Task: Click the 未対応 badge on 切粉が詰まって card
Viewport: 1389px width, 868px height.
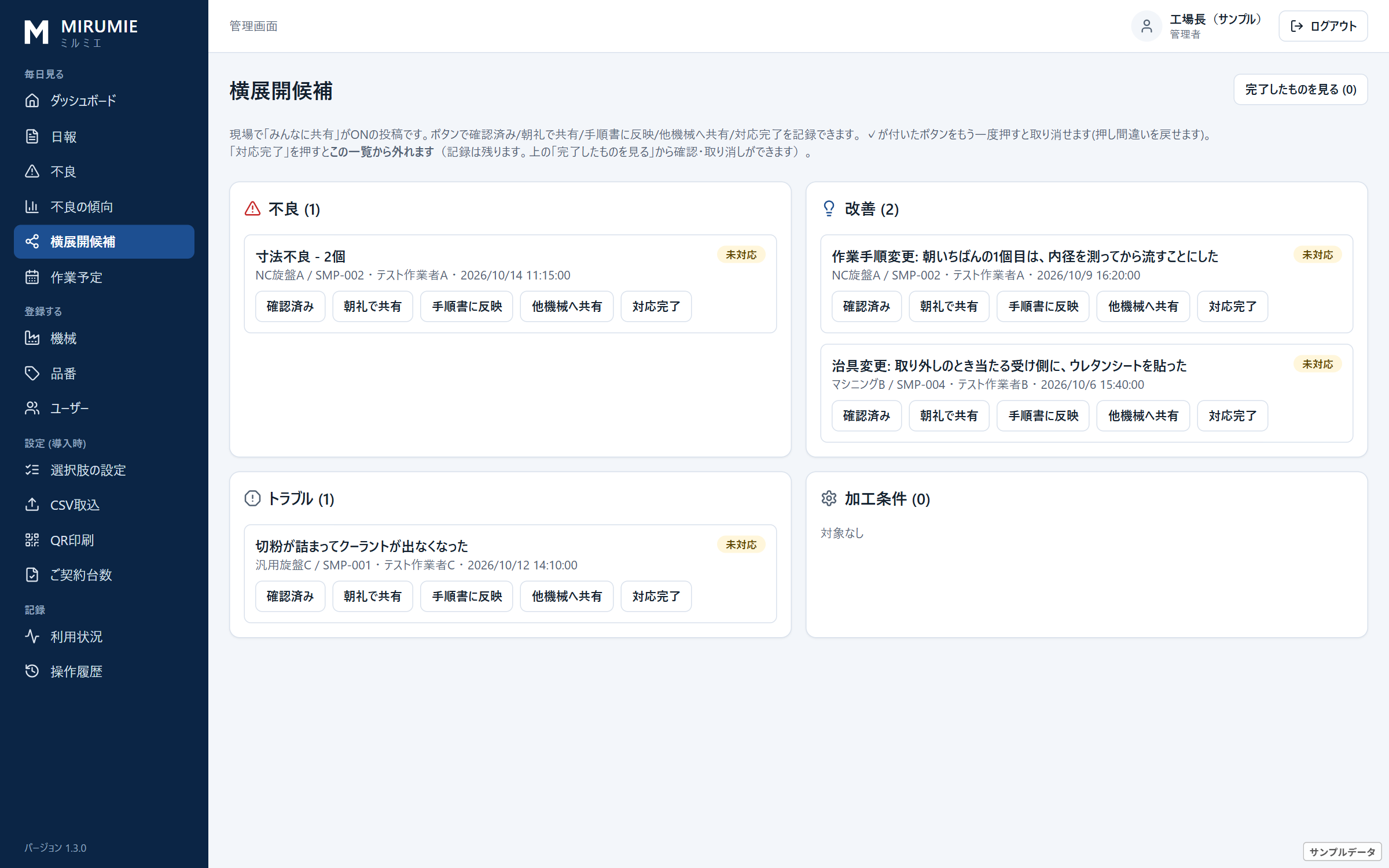Action: tap(741, 545)
